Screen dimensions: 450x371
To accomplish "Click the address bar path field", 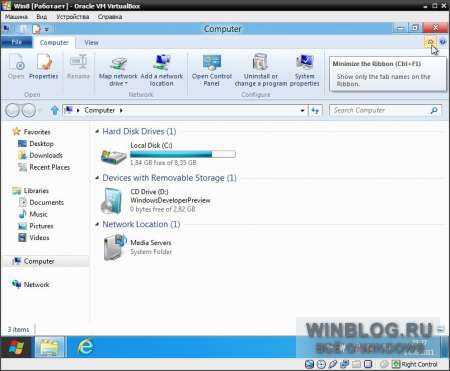I will click(x=185, y=110).
